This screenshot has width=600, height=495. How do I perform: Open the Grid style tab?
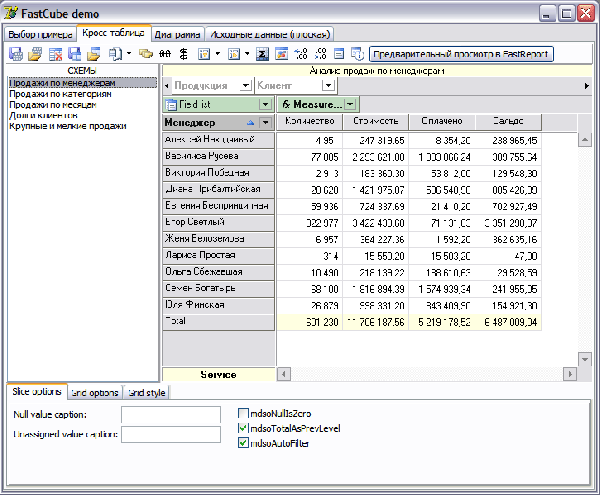click(x=145, y=392)
